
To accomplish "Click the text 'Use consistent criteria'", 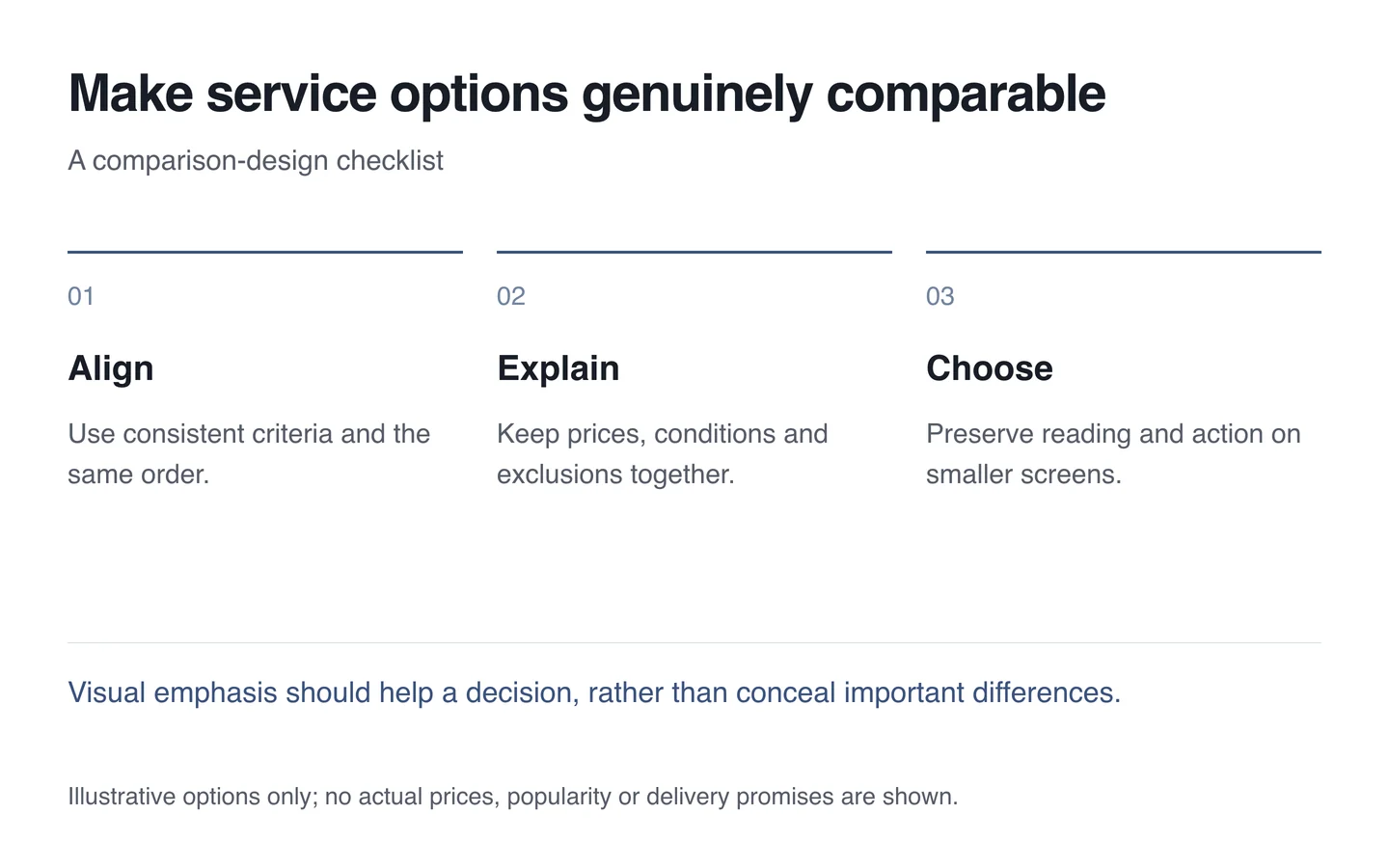I will tap(201, 434).
